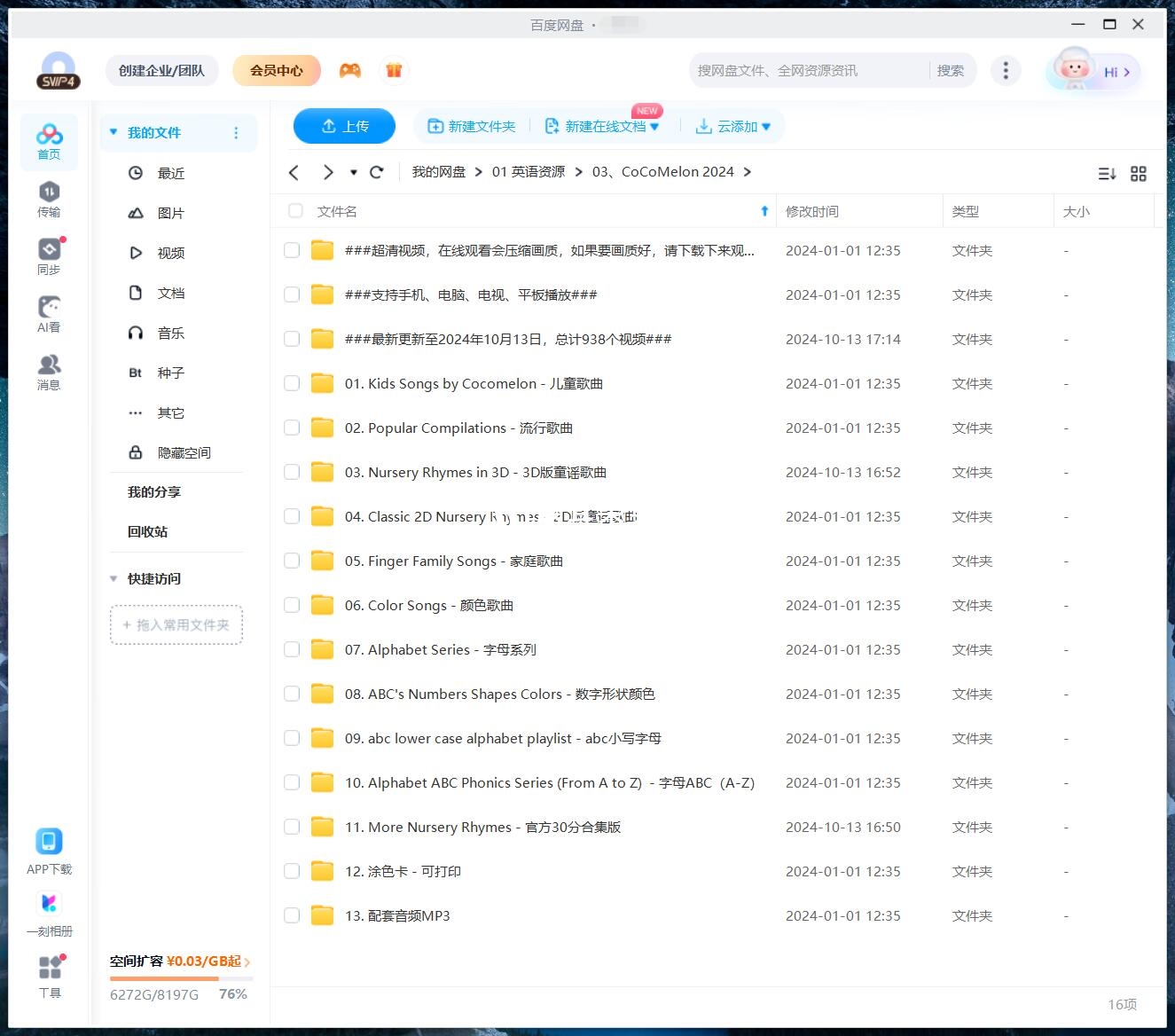Click the folder icon of 13. 配套音频MP3
The width and height of the screenshot is (1175, 1036).
pyautogui.click(x=322, y=915)
